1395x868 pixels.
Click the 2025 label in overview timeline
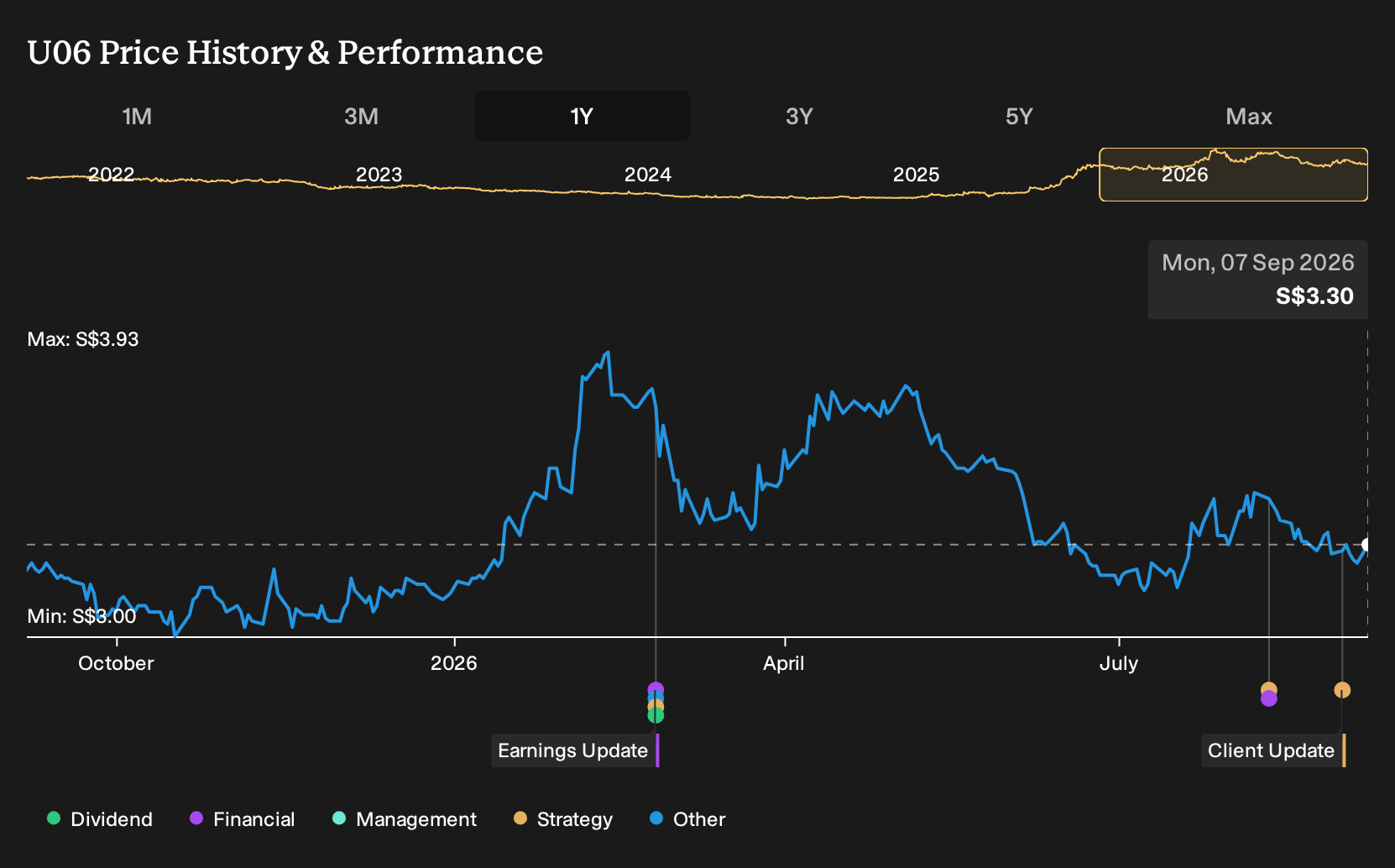tap(917, 175)
